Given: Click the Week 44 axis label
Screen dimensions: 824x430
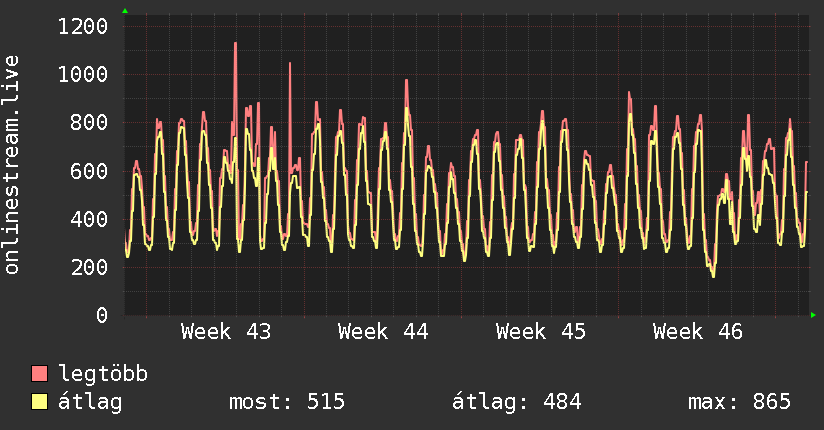Looking at the screenshot, I should tap(383, 332).
